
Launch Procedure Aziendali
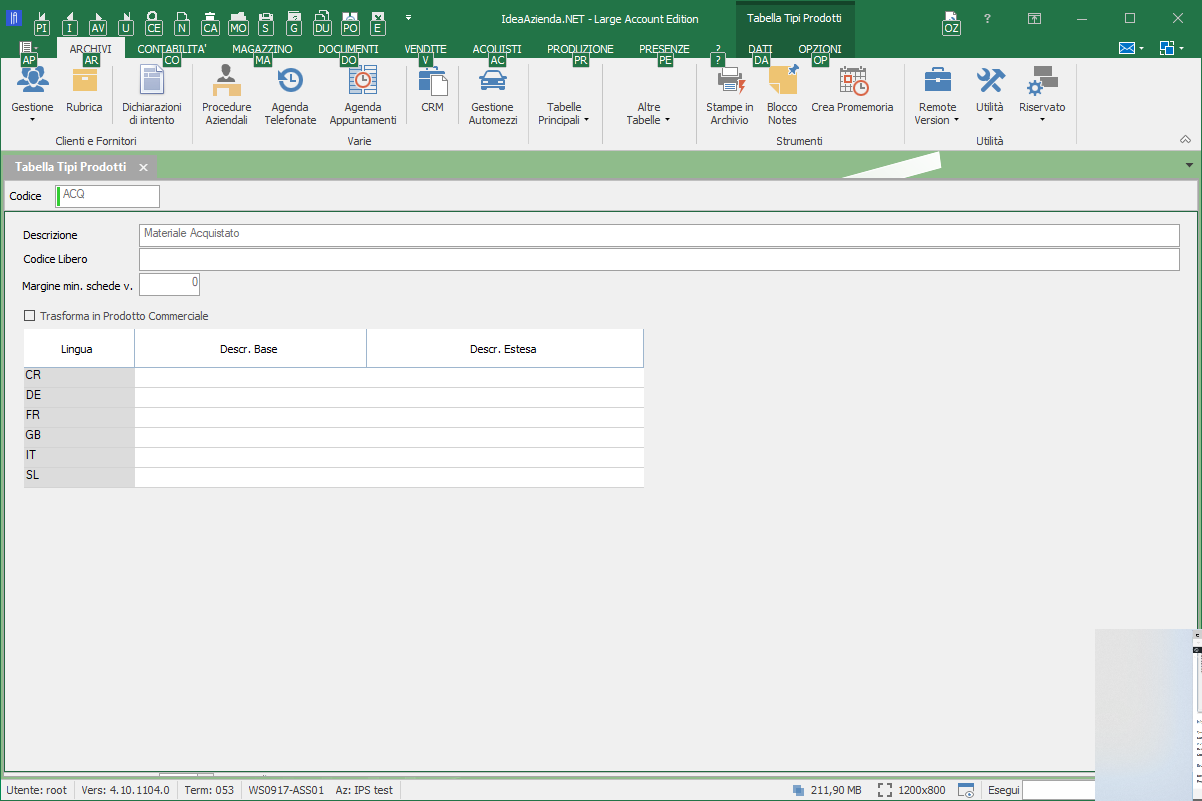(x=227, y=94)
